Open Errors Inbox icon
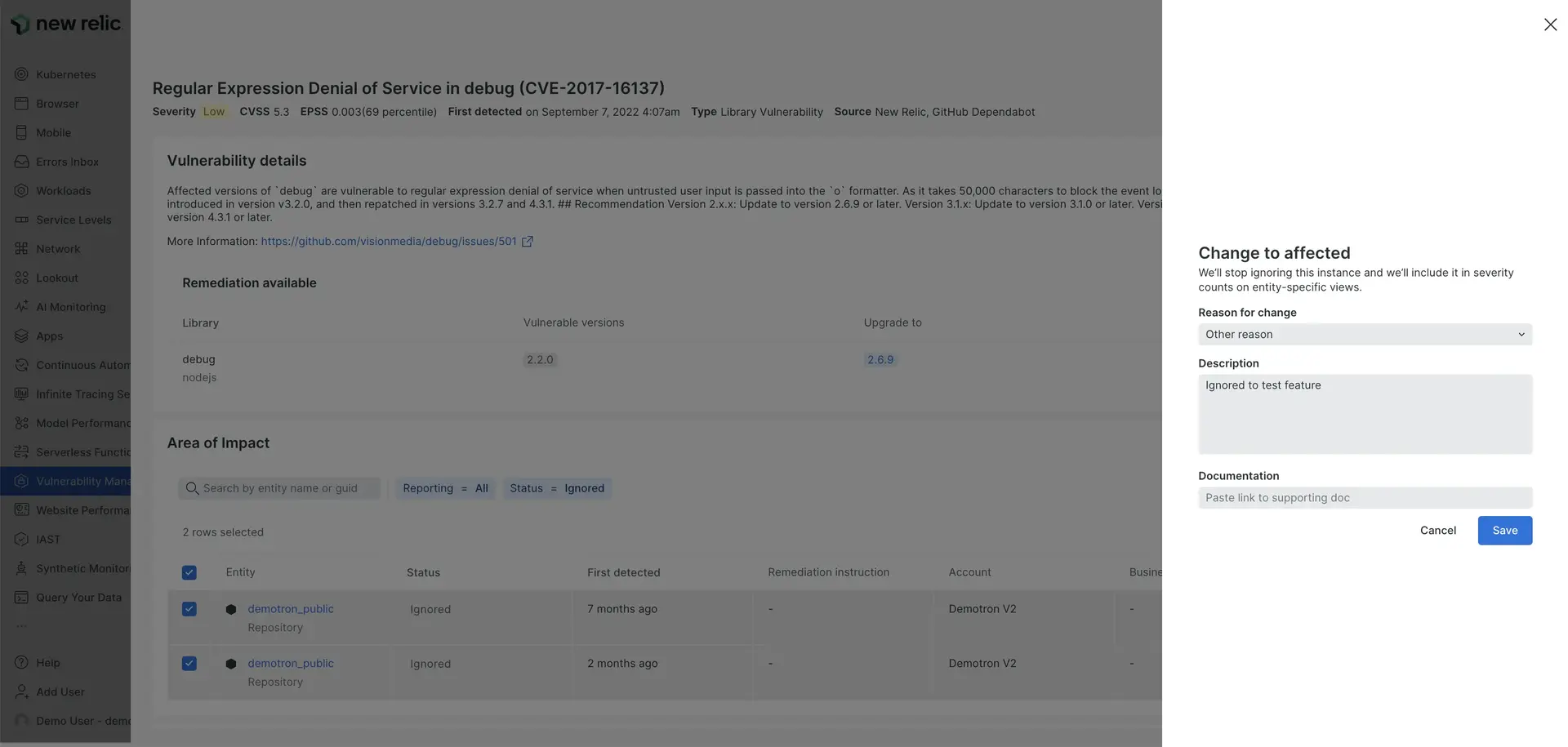 pos(21,162)
